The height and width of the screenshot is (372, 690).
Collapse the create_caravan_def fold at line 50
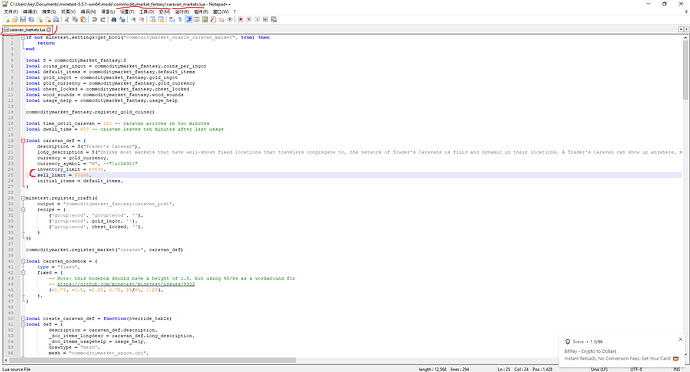23,318
